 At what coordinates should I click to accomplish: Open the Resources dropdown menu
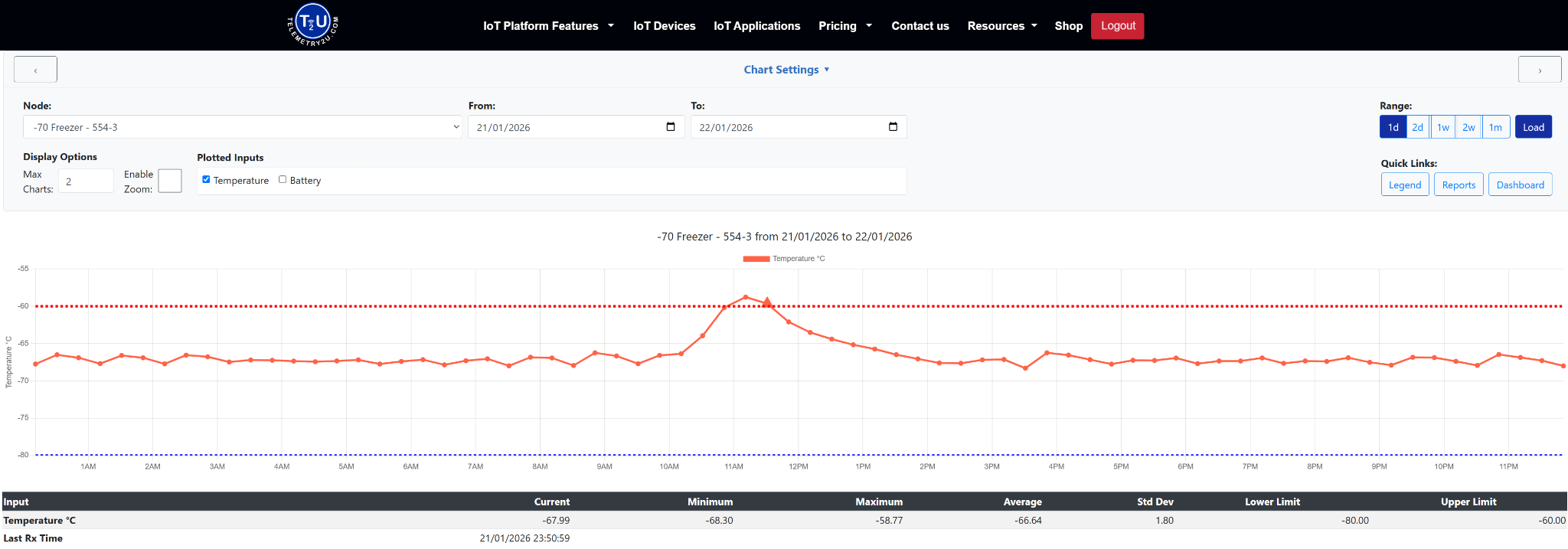pos(1002,26)
